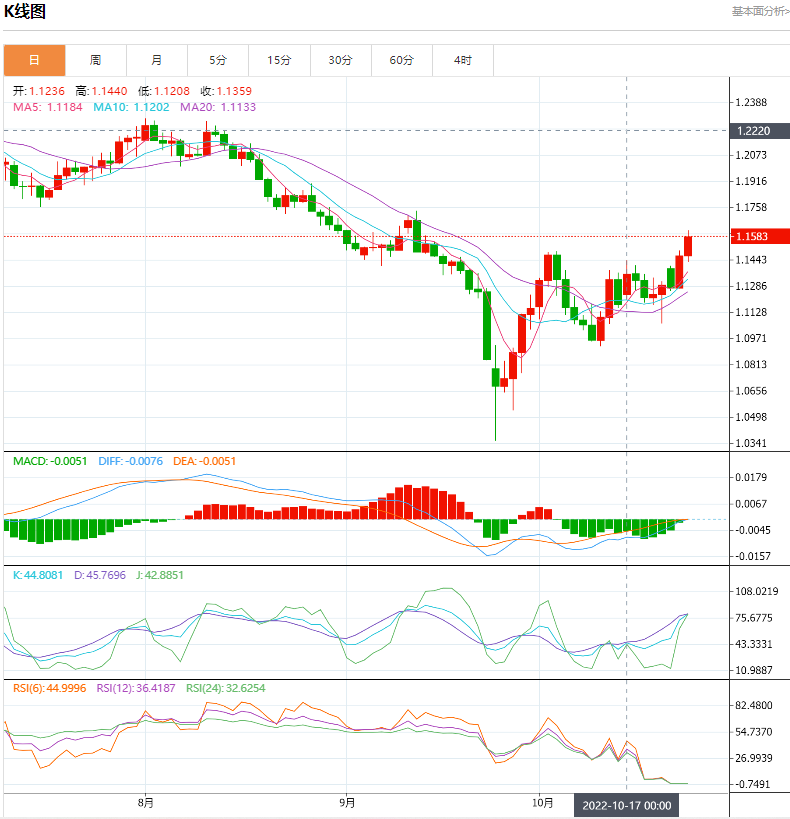Click the K线图 heading

[25, 11]
